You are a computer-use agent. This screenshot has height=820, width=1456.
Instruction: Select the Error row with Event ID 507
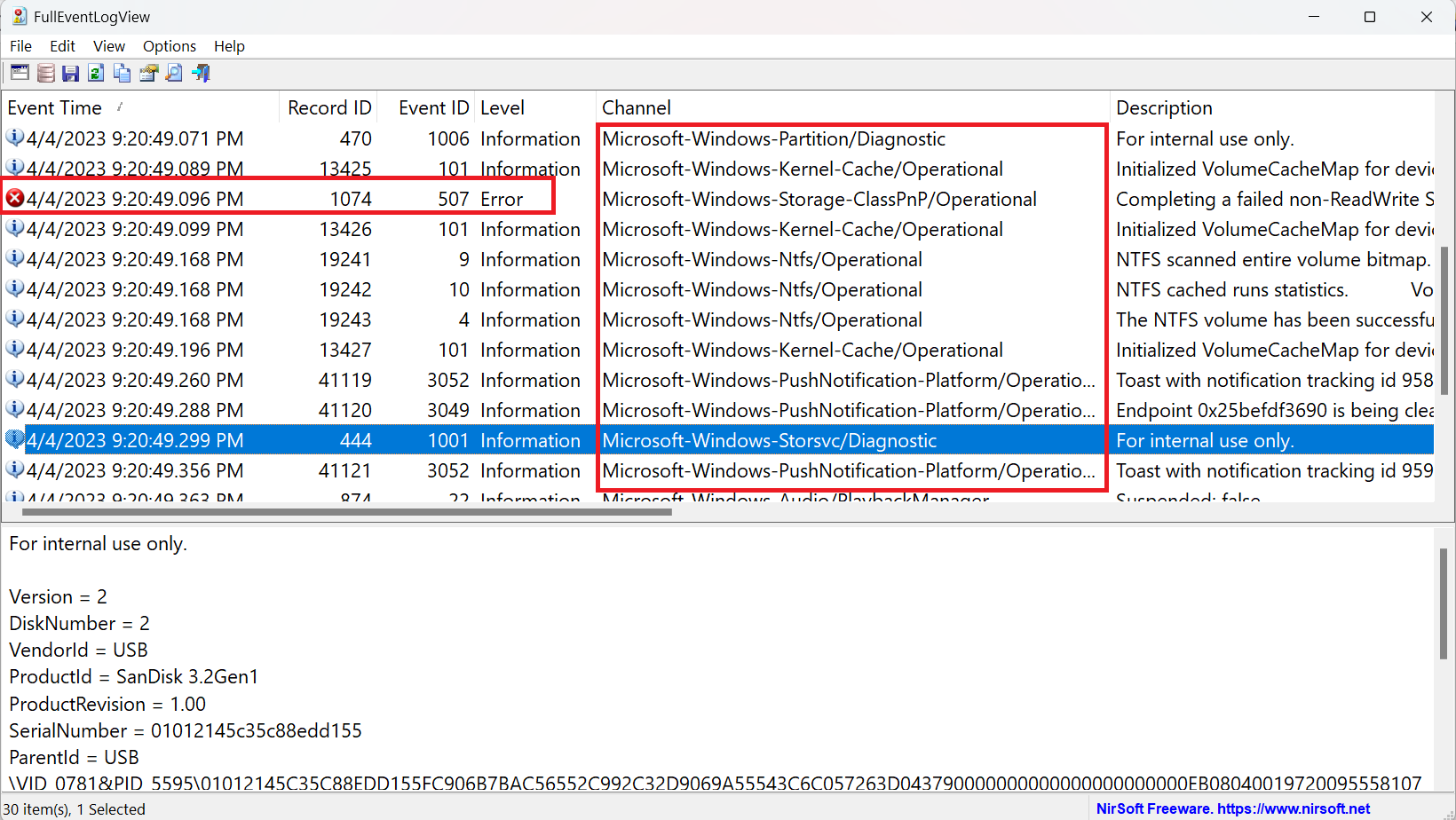pyautogui.click(x=718, y=199)
